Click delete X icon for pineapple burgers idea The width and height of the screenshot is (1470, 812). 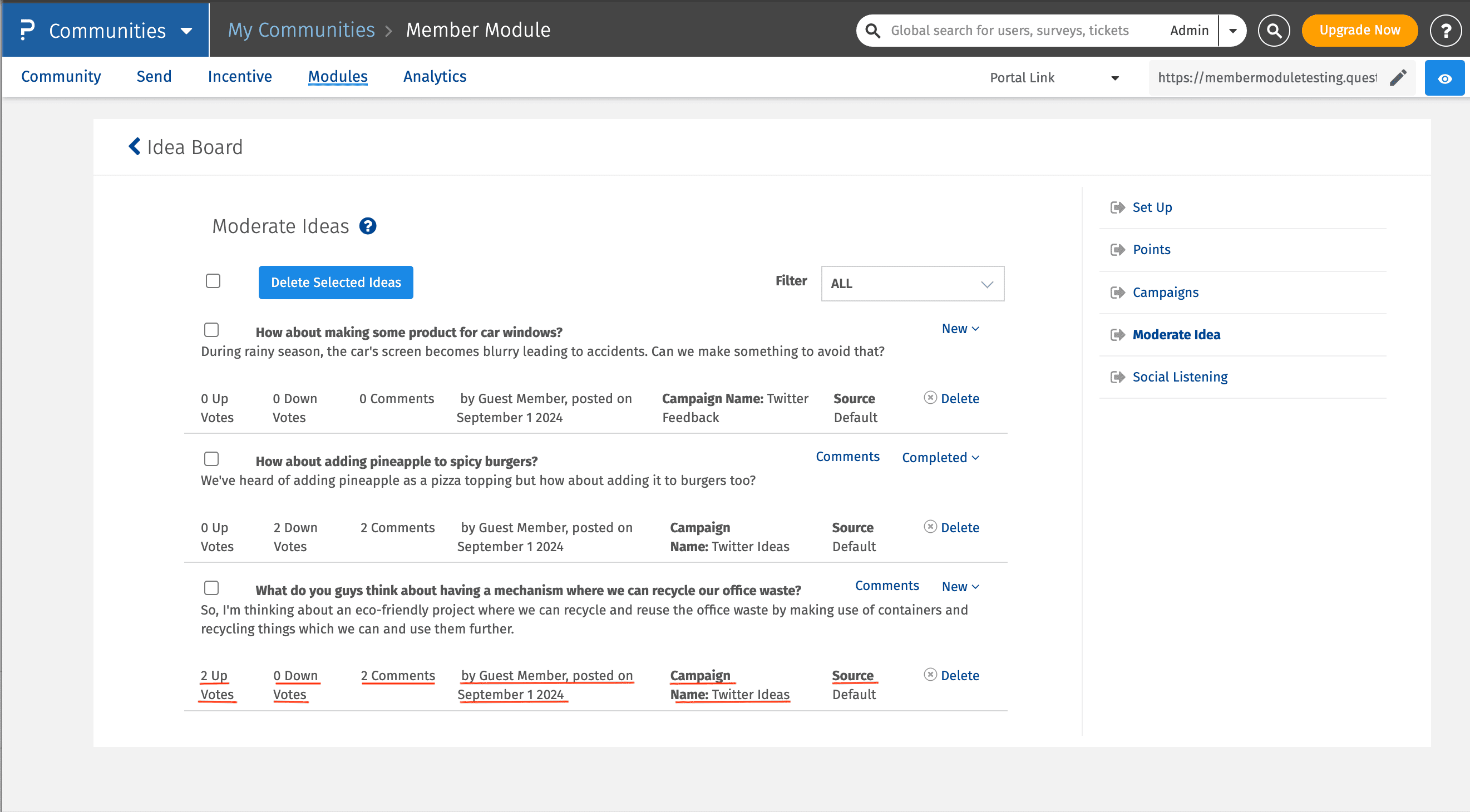pyautogui.click(x=930, y=526)
